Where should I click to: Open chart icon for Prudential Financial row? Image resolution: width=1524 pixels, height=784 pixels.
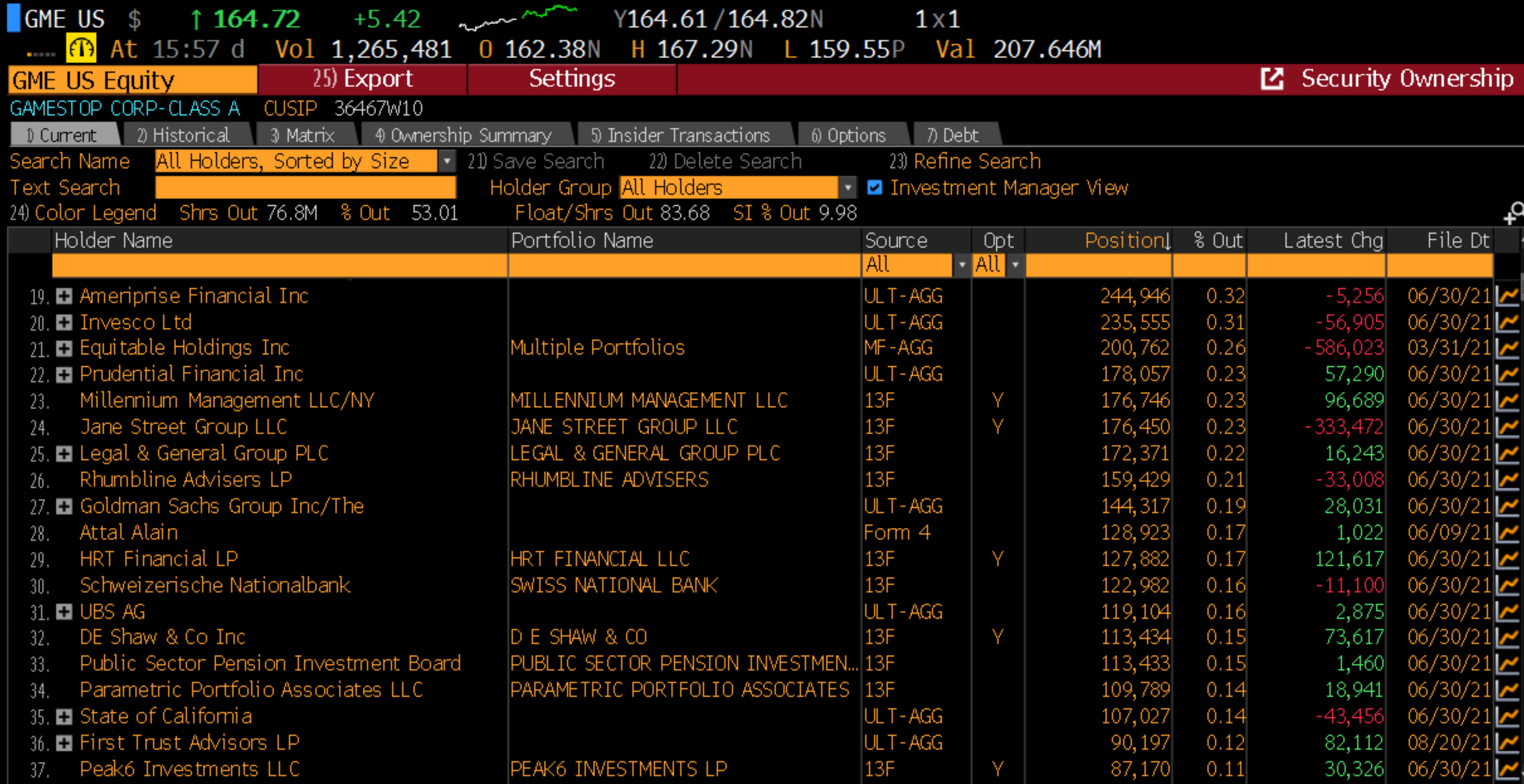(x=1507, y=374)
